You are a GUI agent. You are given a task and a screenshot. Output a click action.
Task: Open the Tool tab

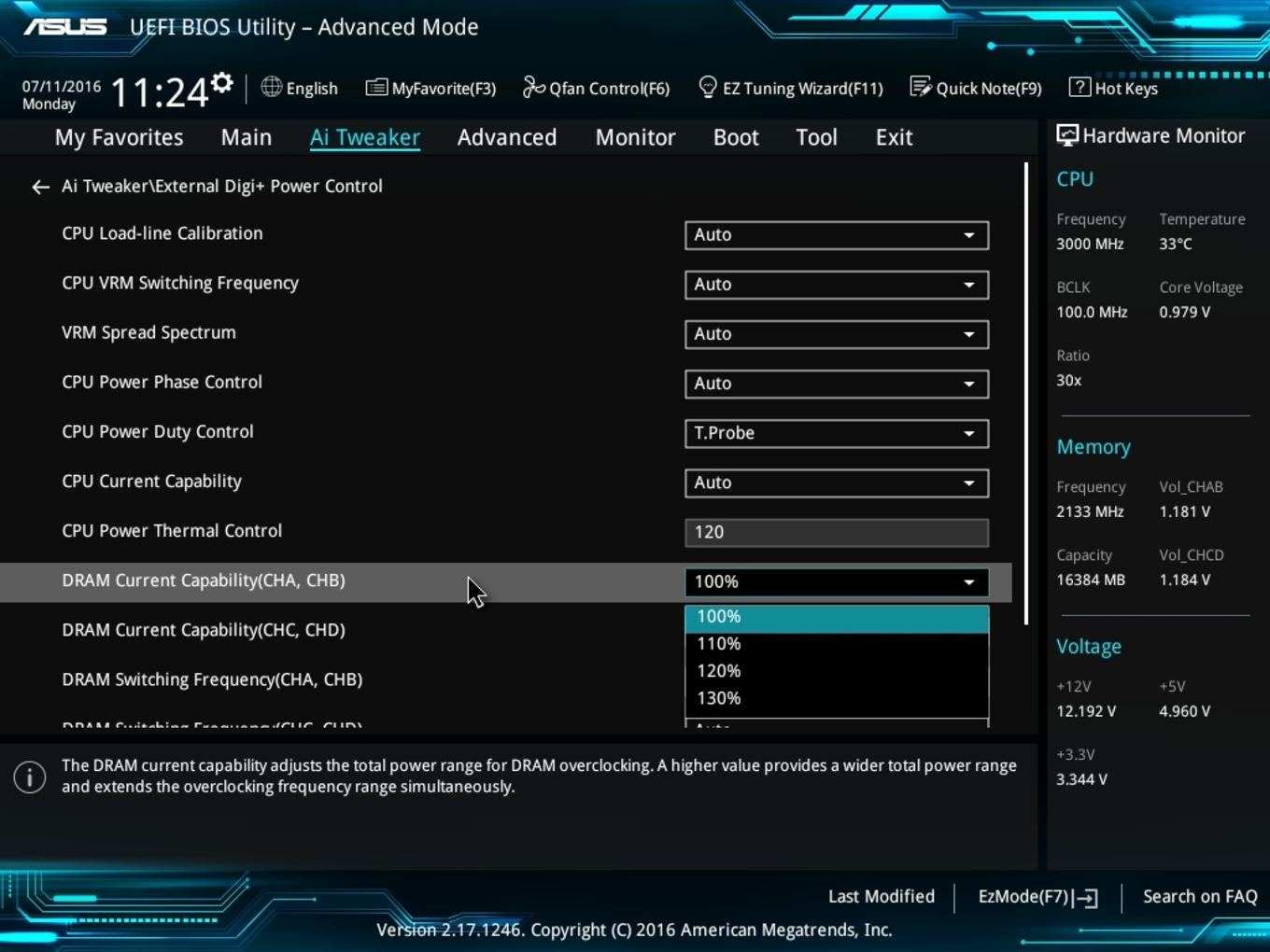pyautogui.click(x=816, y=137)
